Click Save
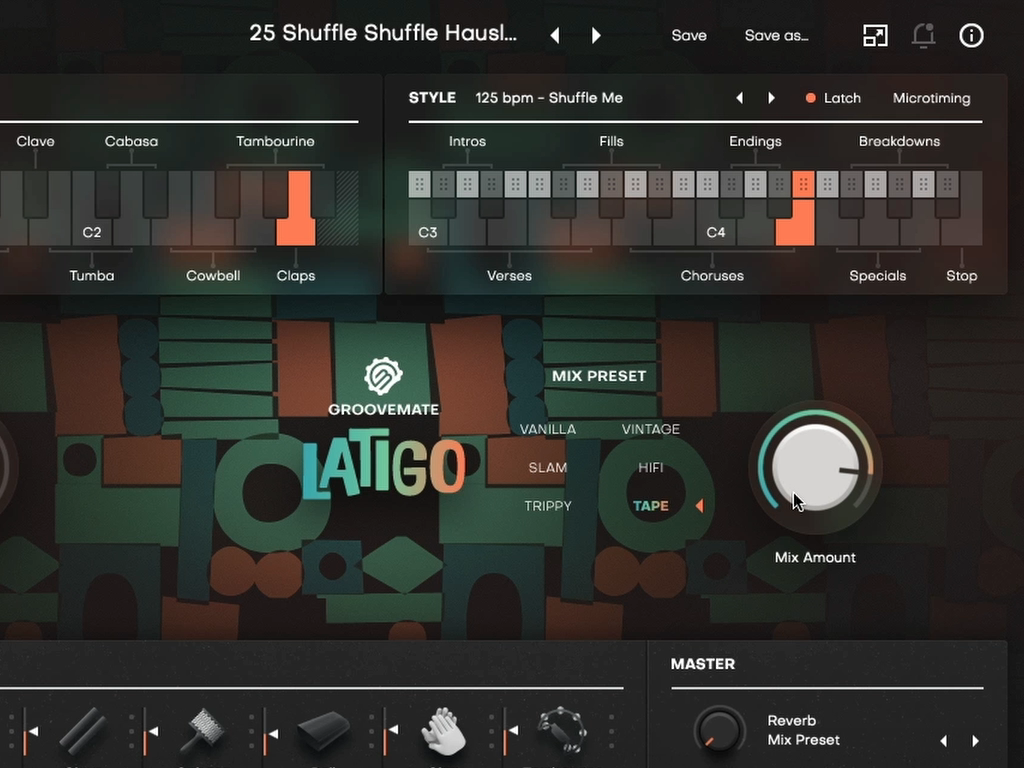This screenshot has height=768, width=1024. click(689, 35)
